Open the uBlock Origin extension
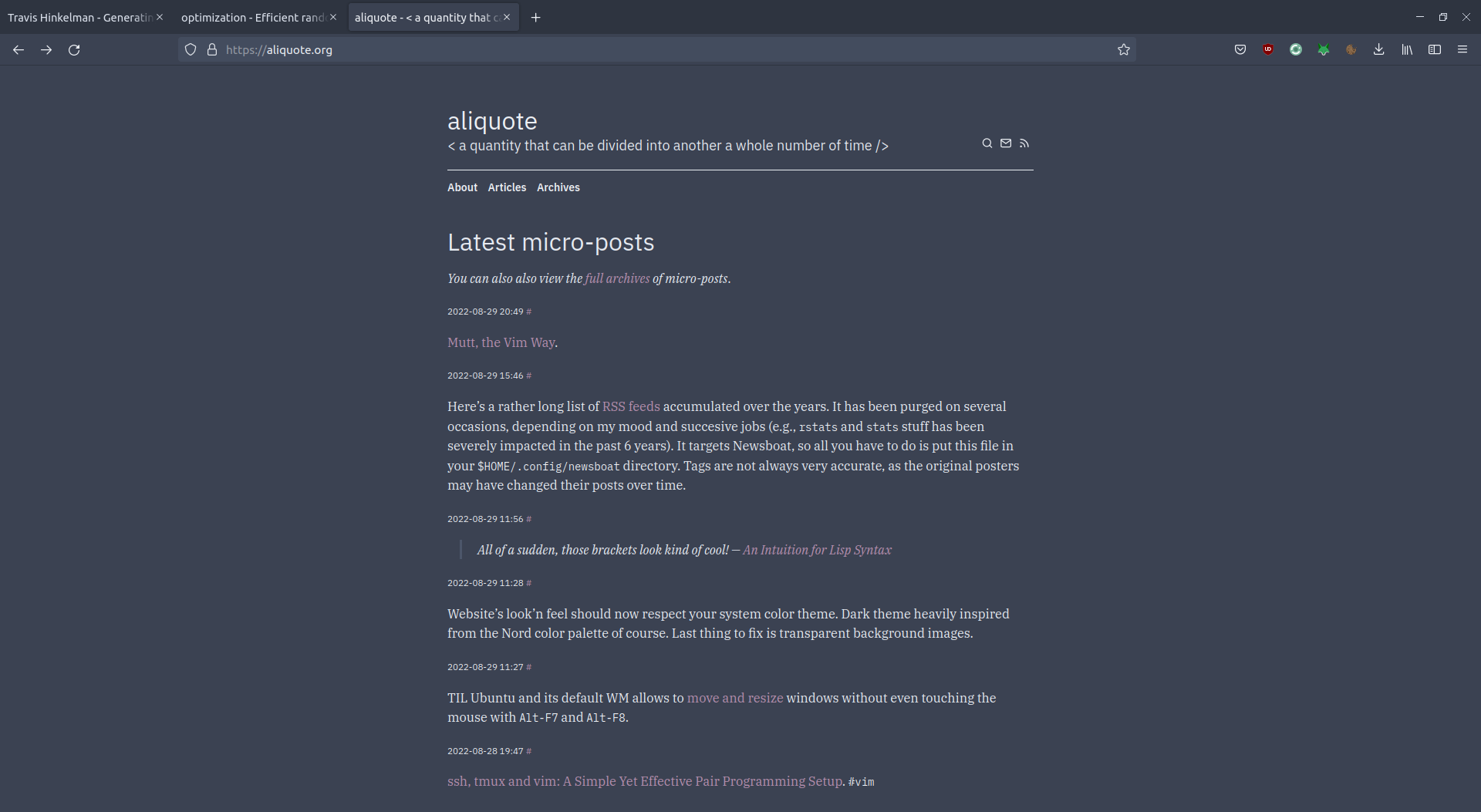The width and height of the screenshot is (1481, 812). coord(1268,49)
